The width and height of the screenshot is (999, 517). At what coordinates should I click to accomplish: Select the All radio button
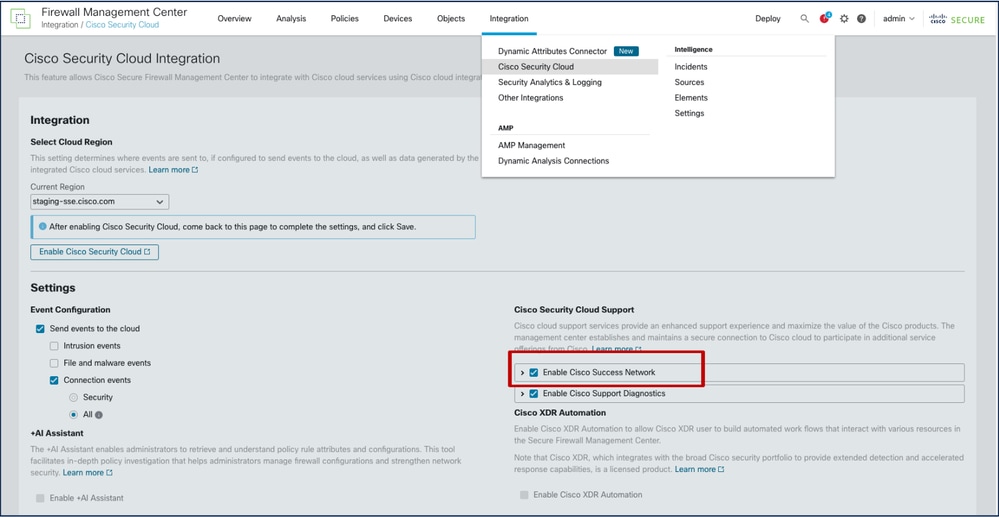(x=73, y=414)
